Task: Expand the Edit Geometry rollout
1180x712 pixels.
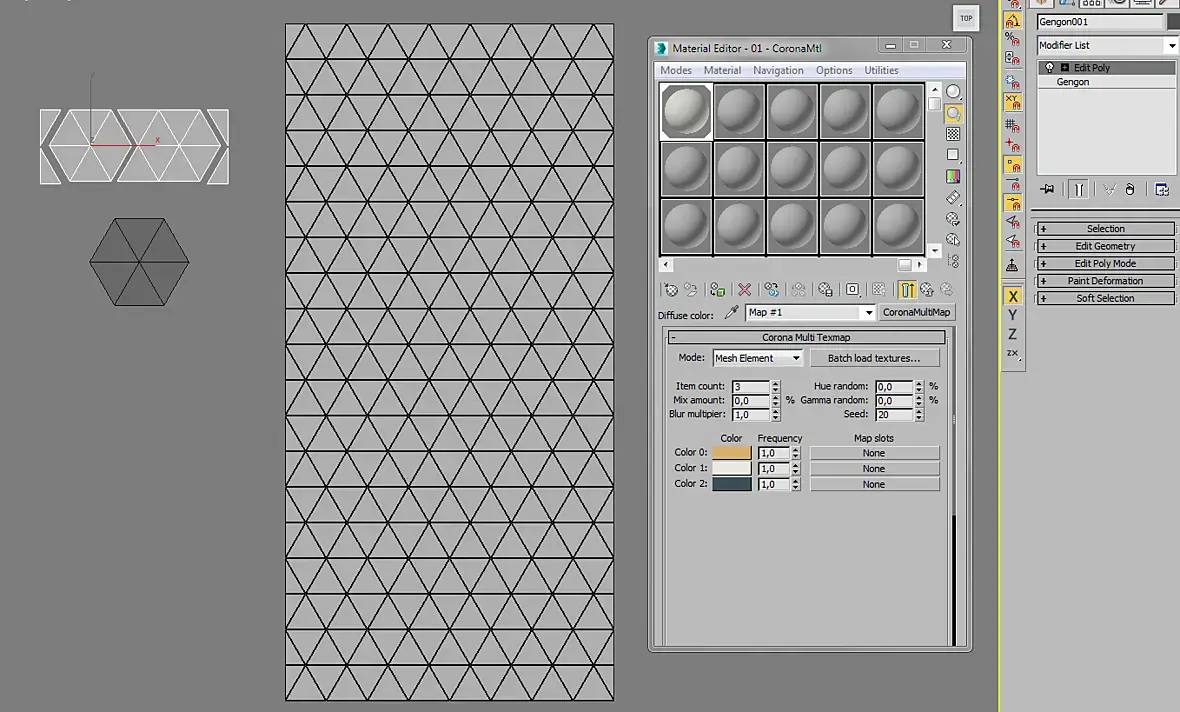Action: click(x=1105, y=246)
